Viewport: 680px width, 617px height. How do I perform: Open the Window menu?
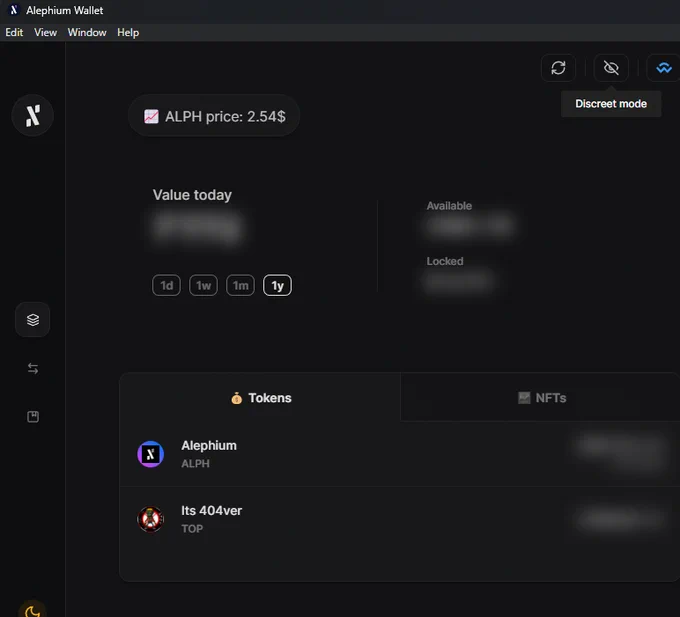coord(87,33)
